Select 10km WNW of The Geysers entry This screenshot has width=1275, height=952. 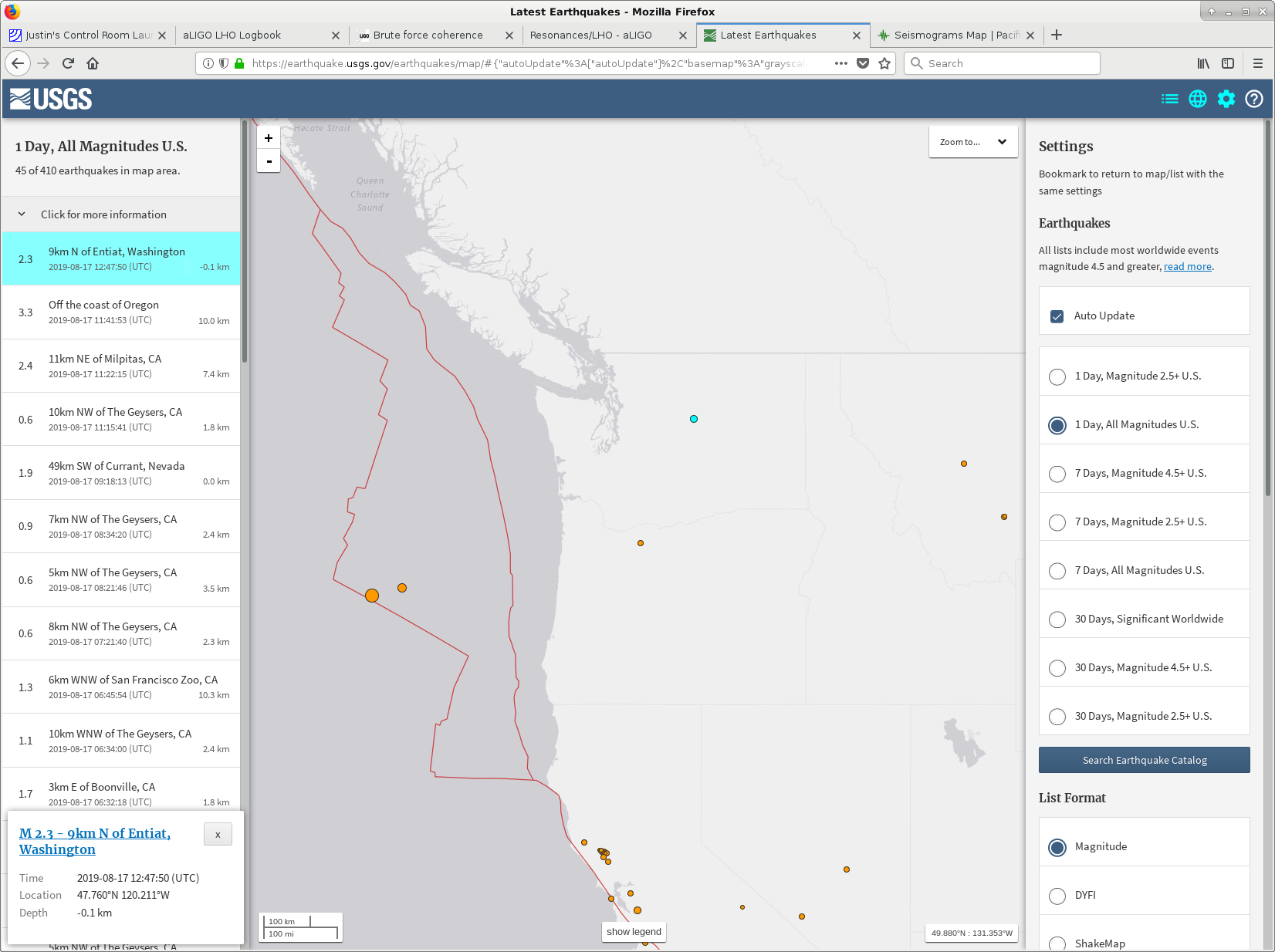[121, 741]
